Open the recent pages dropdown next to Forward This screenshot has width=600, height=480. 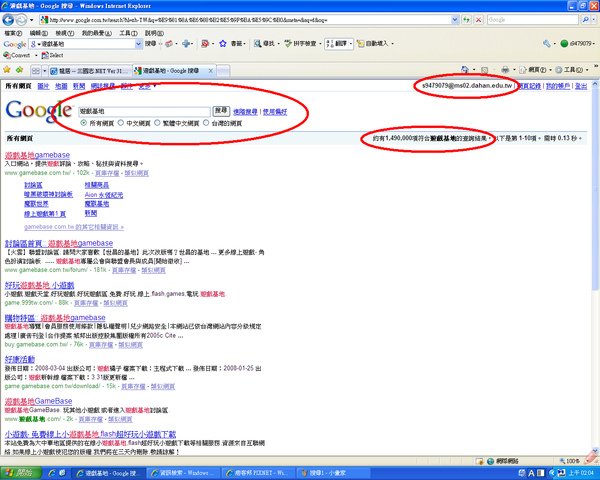point(31,20)
